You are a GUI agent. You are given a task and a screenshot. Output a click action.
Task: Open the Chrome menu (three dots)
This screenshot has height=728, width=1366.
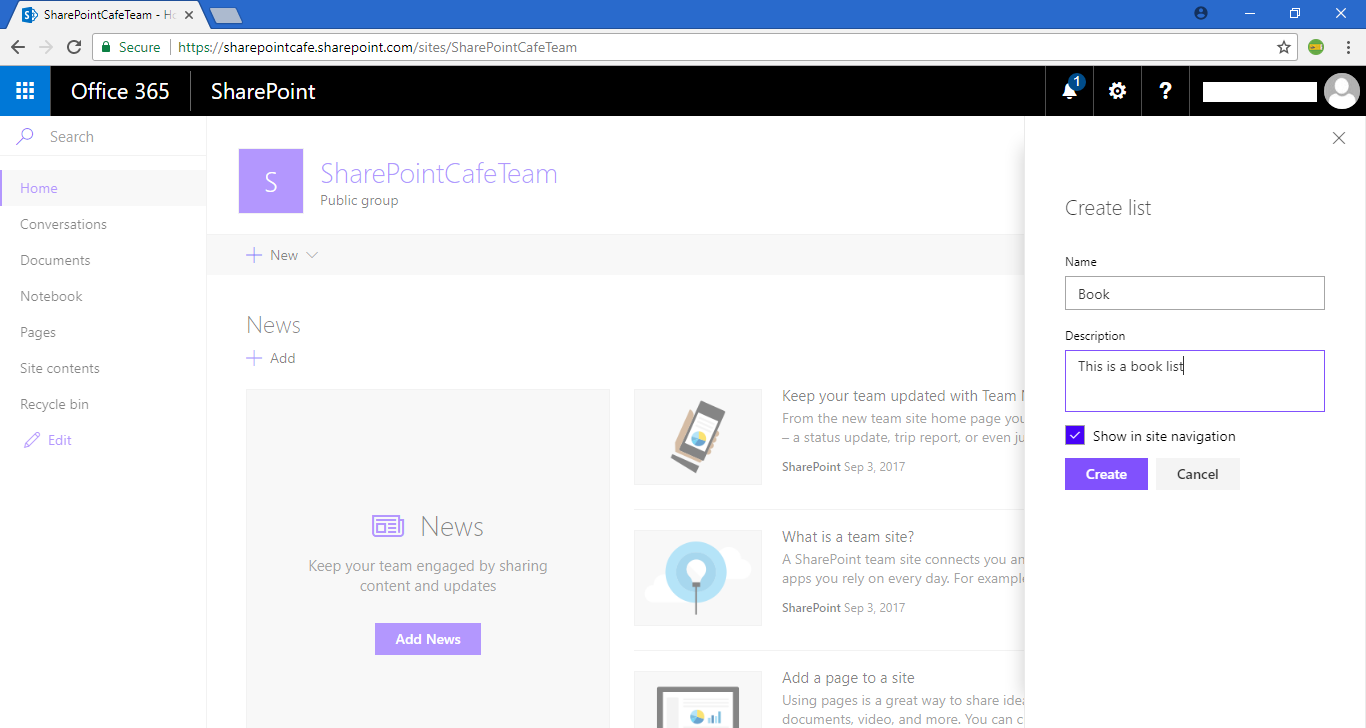1346,47
